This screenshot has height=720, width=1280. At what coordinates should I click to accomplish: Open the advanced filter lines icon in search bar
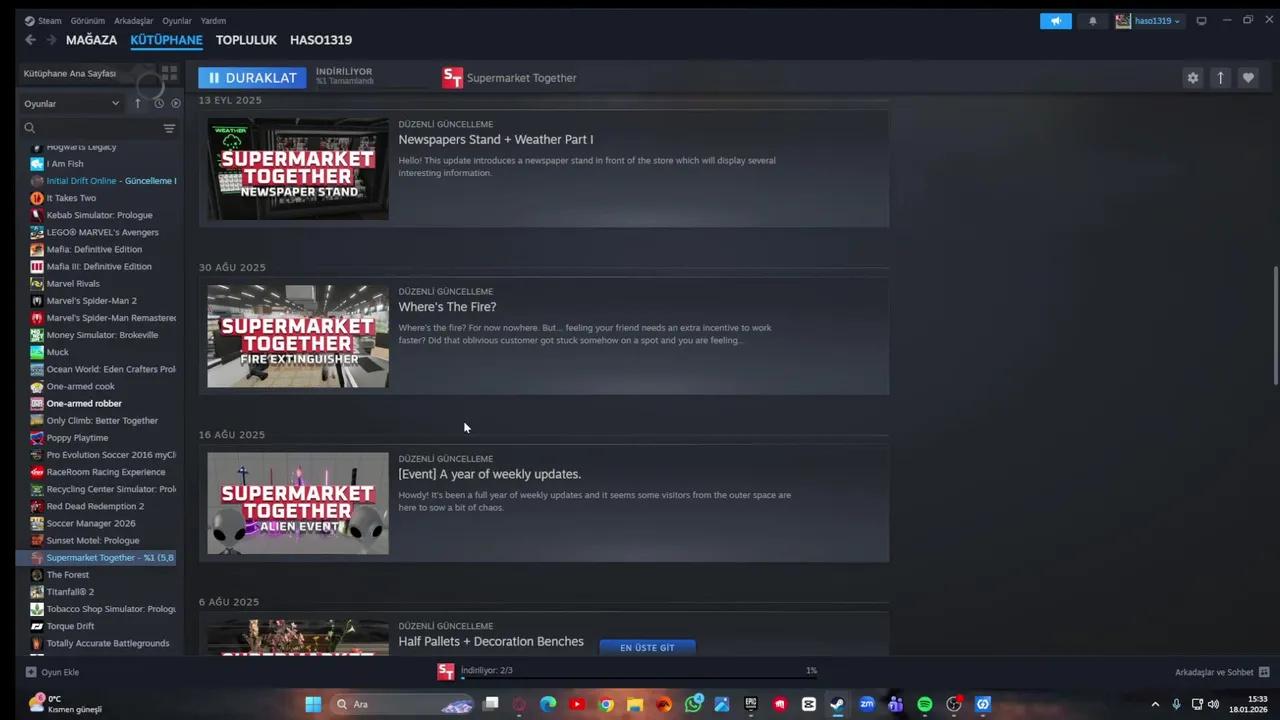[169, 128]
